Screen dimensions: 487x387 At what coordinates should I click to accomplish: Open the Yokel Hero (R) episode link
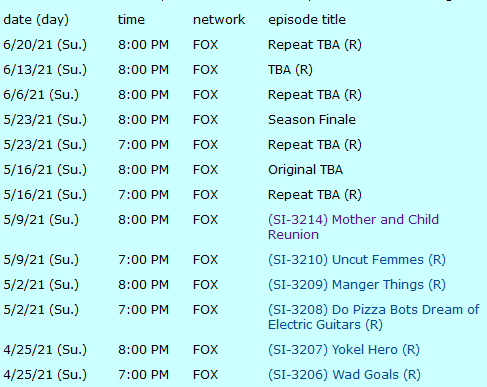click(344, 350)
